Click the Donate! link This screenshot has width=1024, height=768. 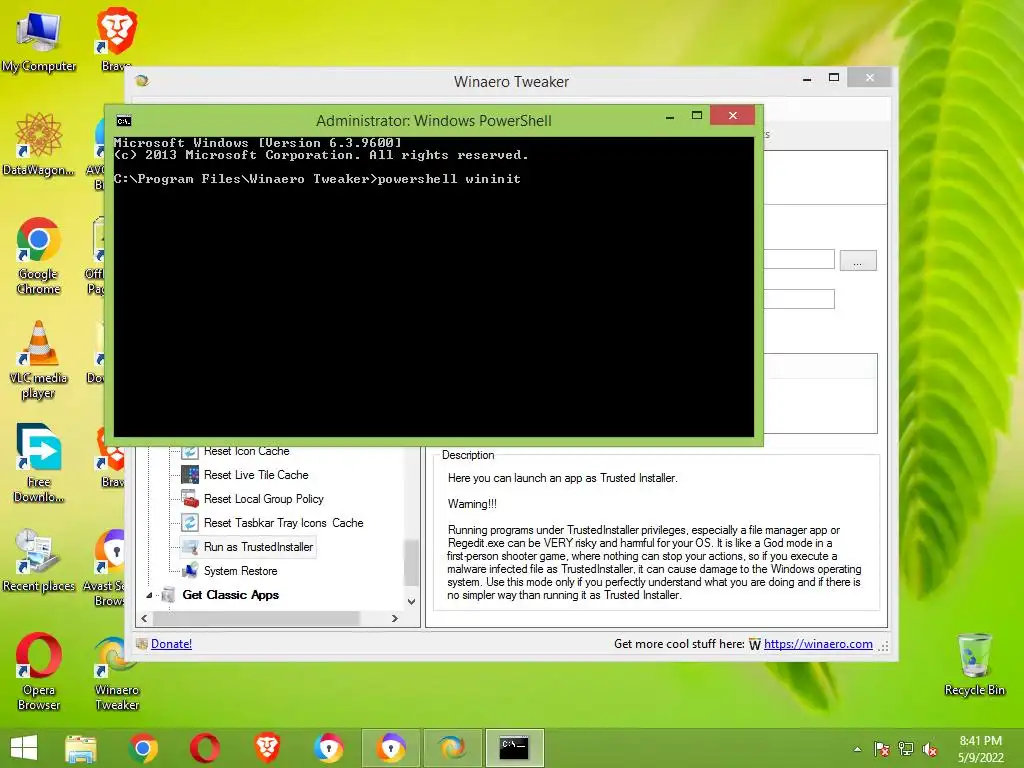coord(171,644)
